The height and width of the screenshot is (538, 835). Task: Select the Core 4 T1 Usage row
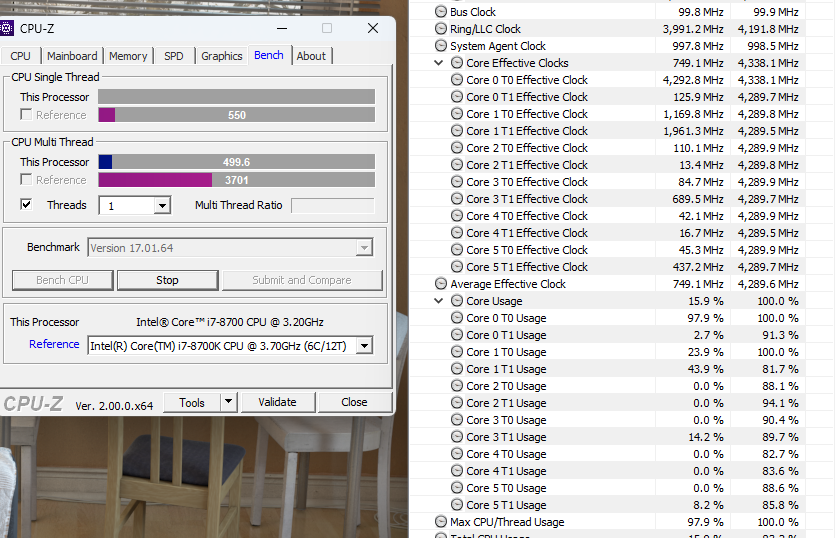(x=608, y=471)
